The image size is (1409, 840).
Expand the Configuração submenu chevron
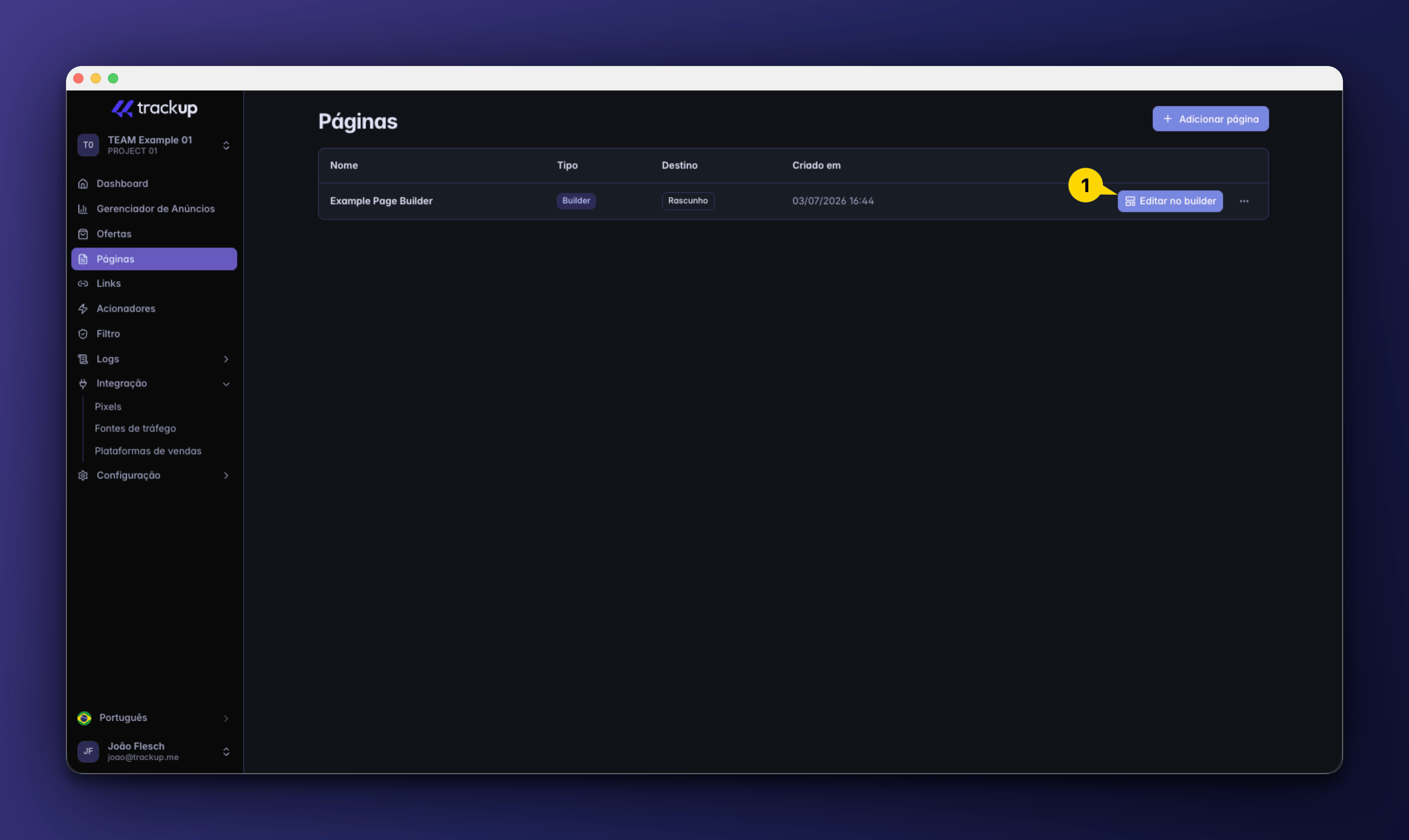point(226,475)
